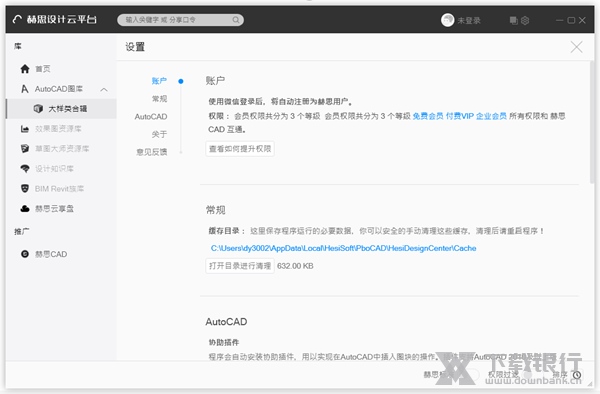Switch to 账户 settings section

coord(159,81)
